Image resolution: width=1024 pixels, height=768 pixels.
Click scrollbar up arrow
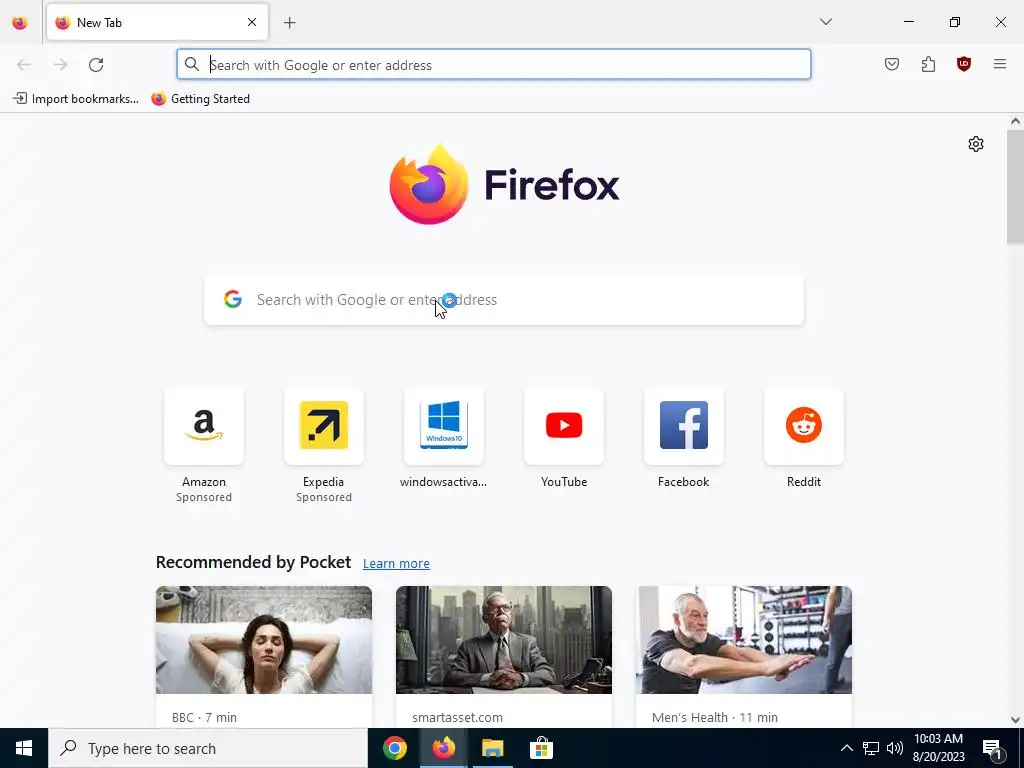click(x=1015, y=121)
